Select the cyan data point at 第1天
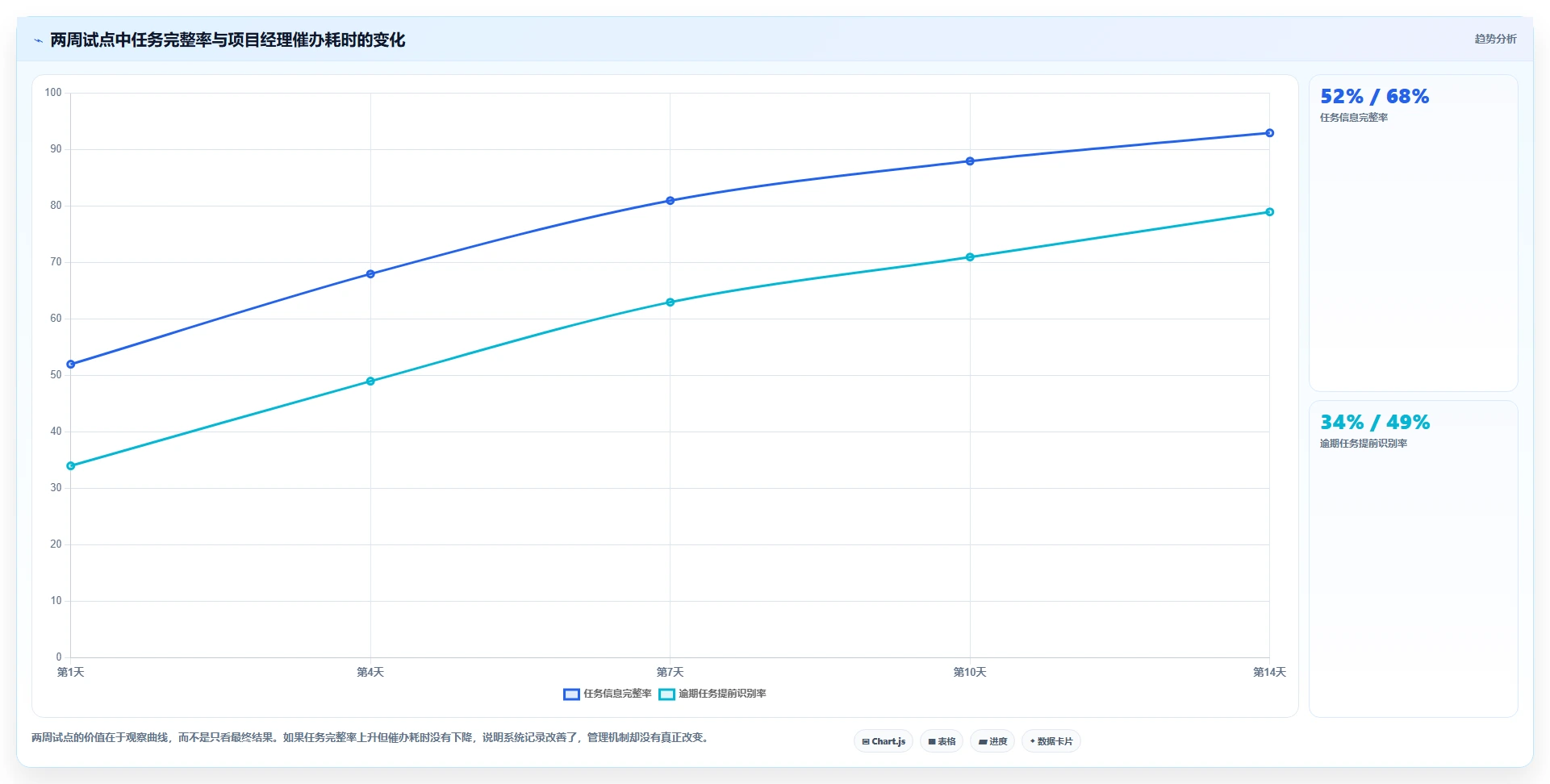 pyautogui.click(x=71, y=466)
